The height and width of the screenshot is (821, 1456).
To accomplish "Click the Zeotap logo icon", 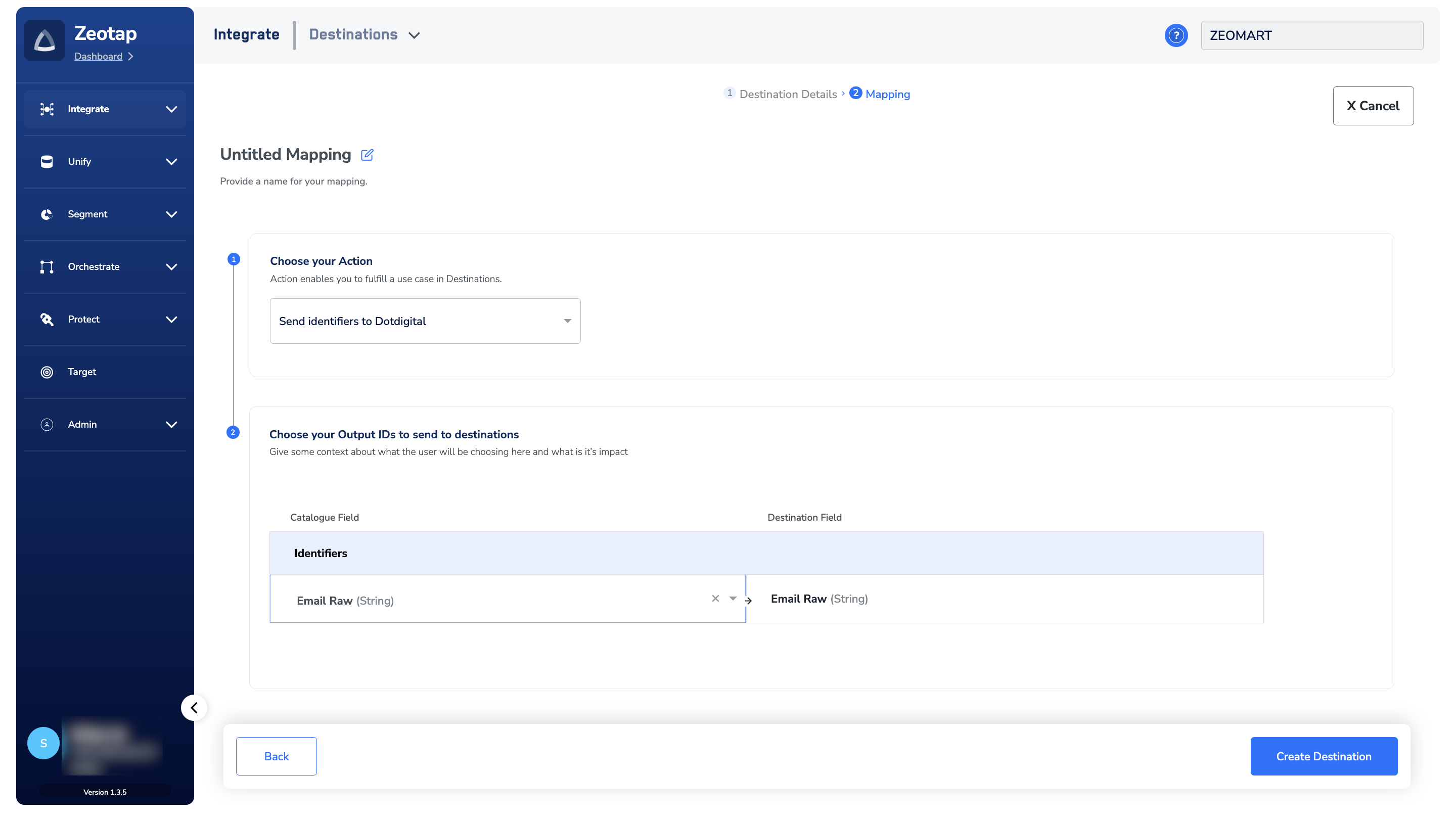I will [x=44, y=40].
